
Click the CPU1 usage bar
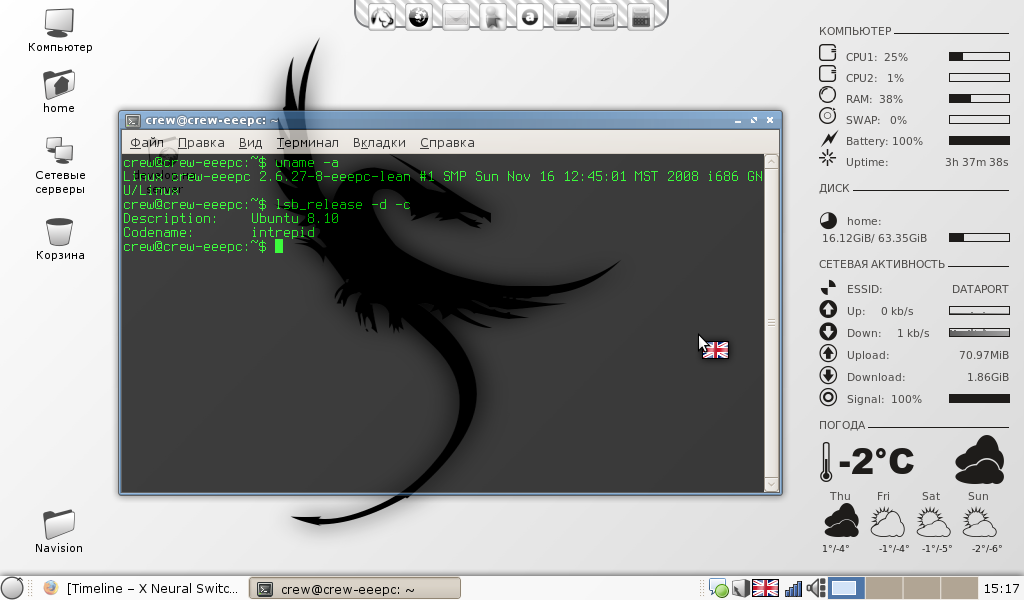coord(979,57)
